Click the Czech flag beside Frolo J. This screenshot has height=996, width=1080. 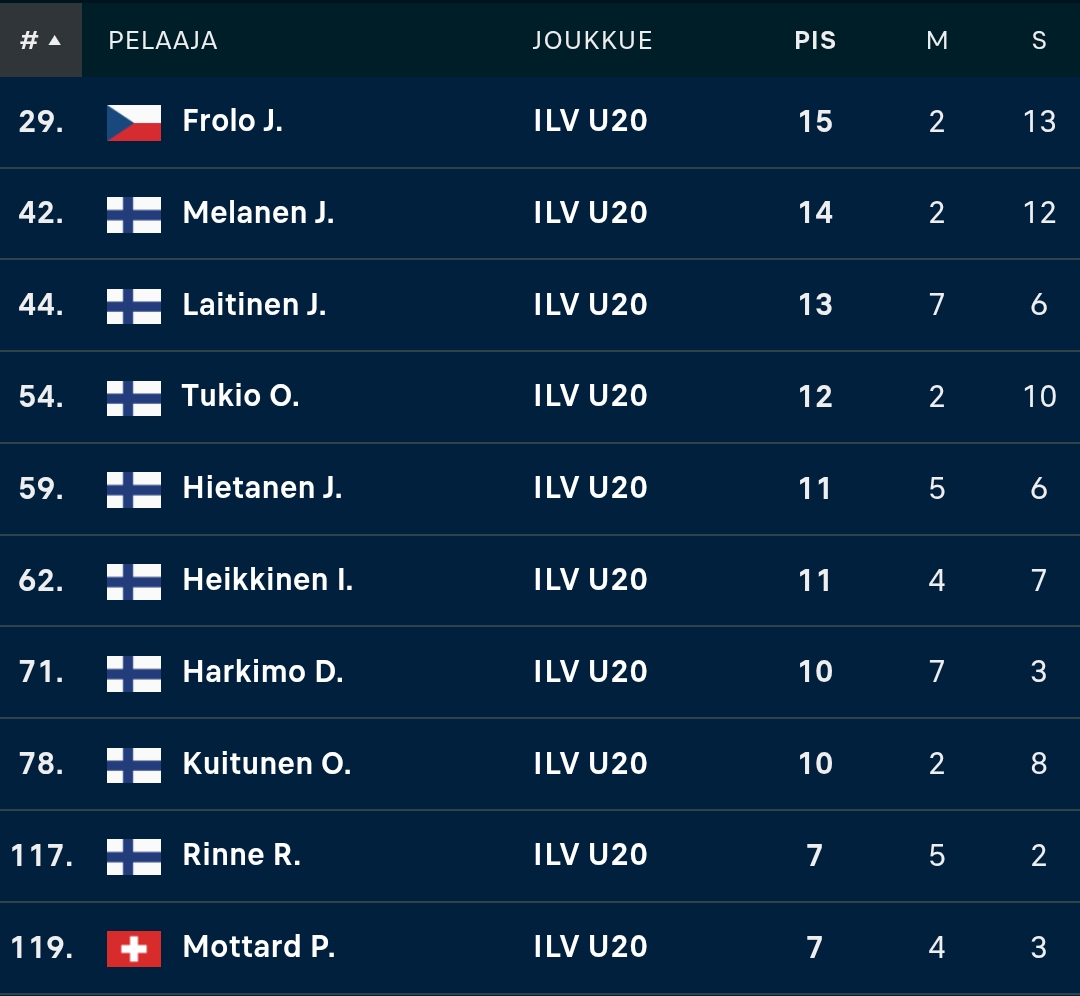click(x=134, y=122)
